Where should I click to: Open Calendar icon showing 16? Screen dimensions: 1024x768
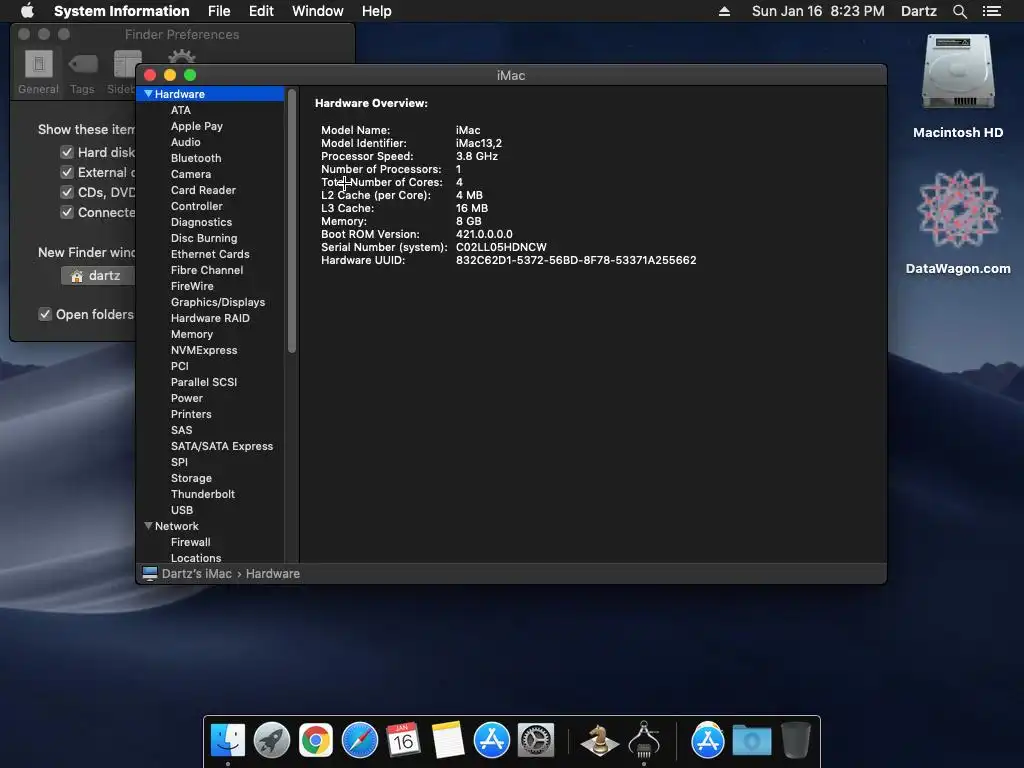point(403,741)
